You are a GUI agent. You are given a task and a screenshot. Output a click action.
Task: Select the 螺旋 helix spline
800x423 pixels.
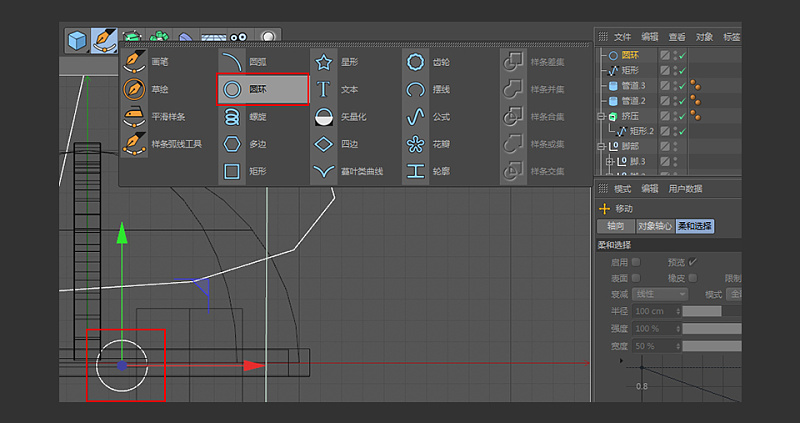pyautogui.click(x=232, y=116)
